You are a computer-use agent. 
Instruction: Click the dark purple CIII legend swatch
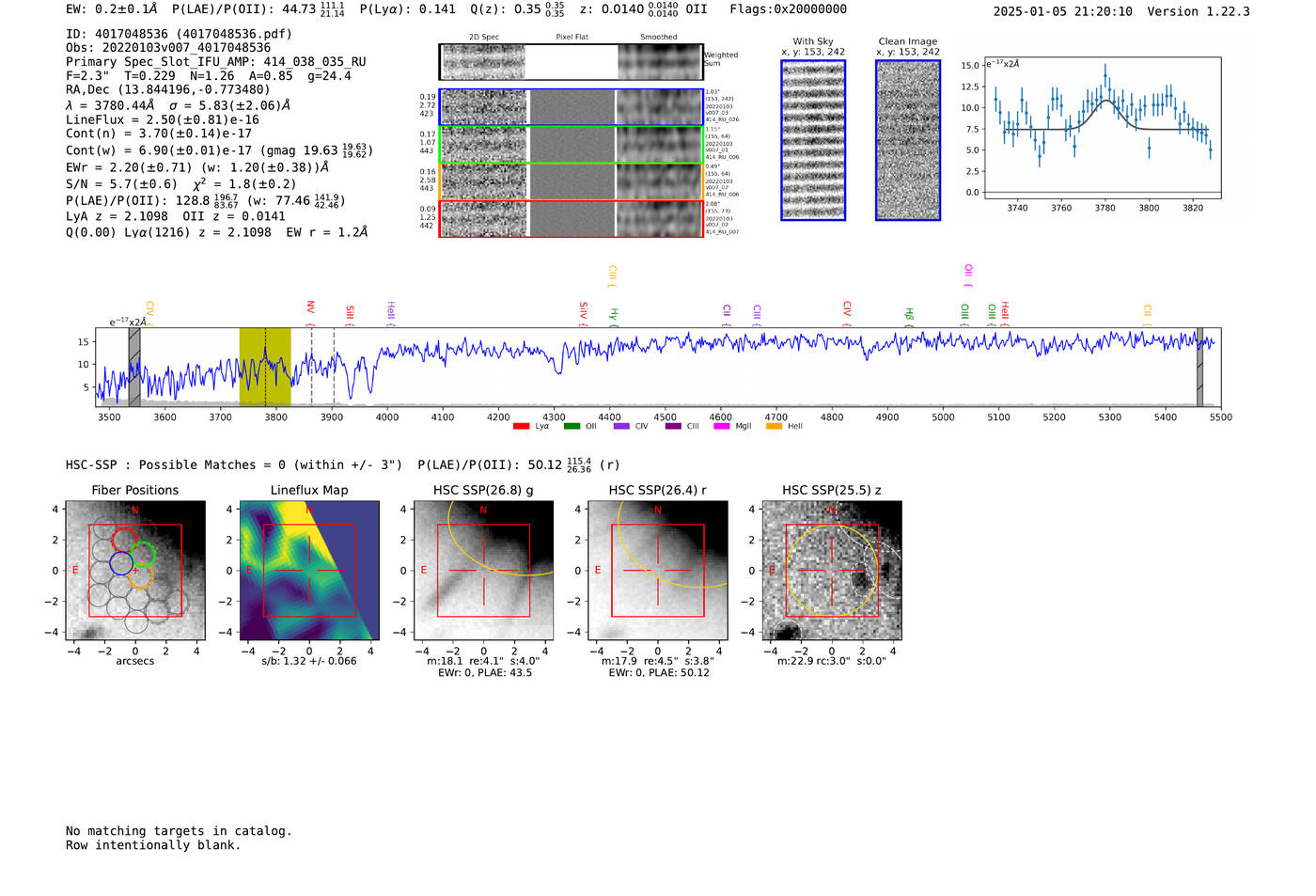click(x=673, y=427)
